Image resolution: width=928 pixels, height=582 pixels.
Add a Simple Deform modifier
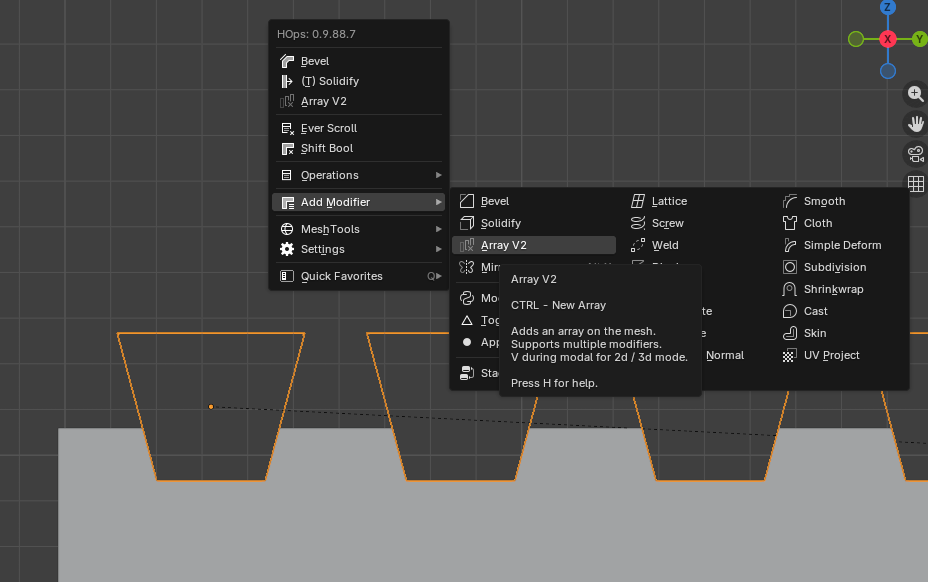(841, 245)
